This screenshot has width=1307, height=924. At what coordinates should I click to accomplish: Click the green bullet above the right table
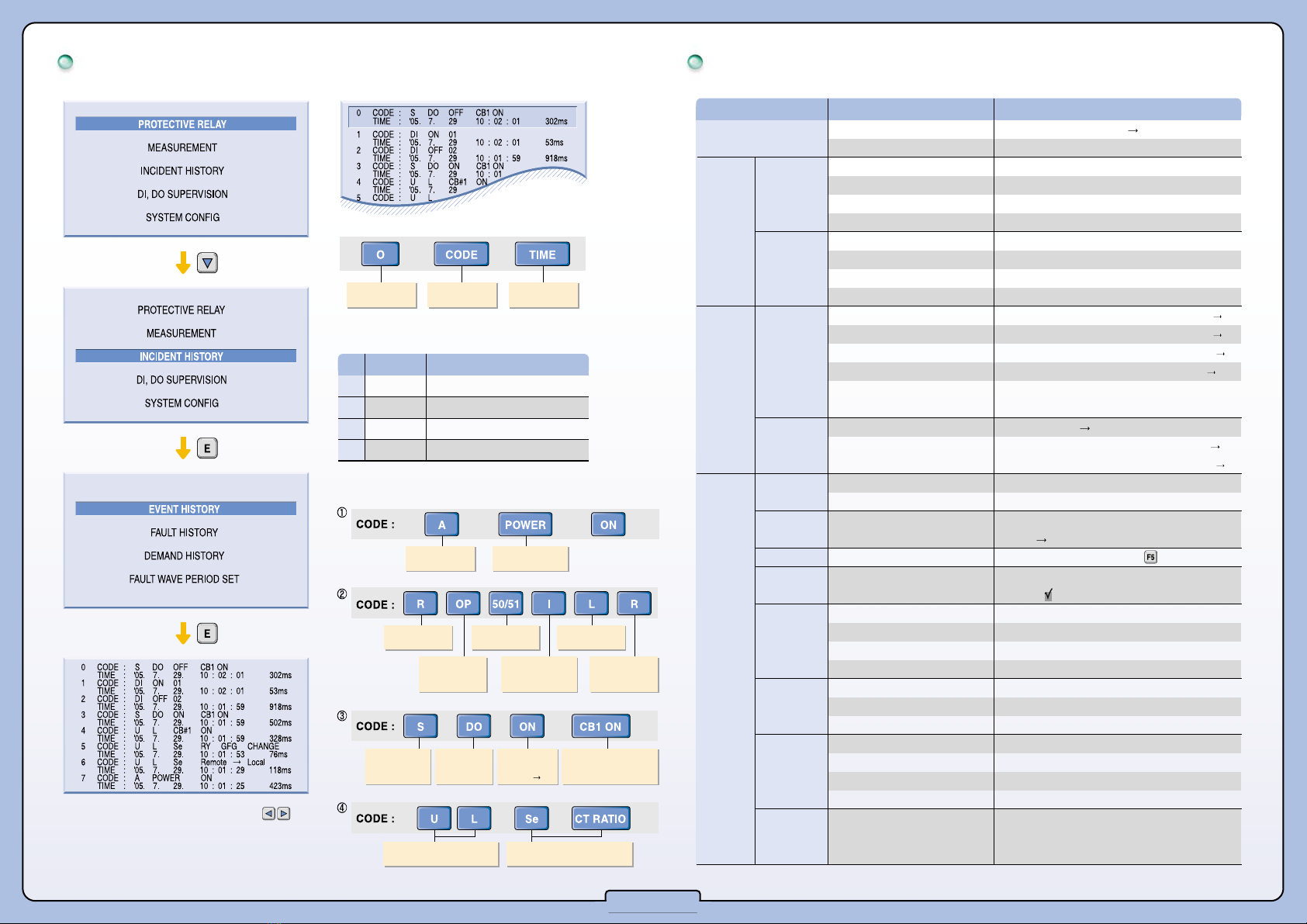695,62
